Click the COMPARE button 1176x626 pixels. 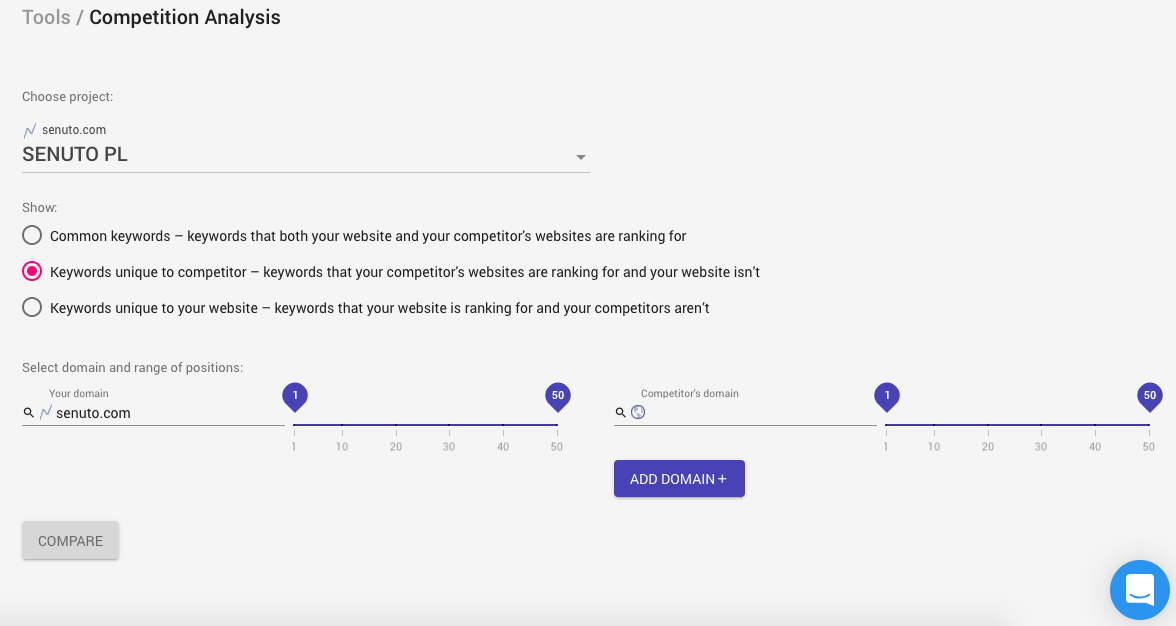point(70,541)
